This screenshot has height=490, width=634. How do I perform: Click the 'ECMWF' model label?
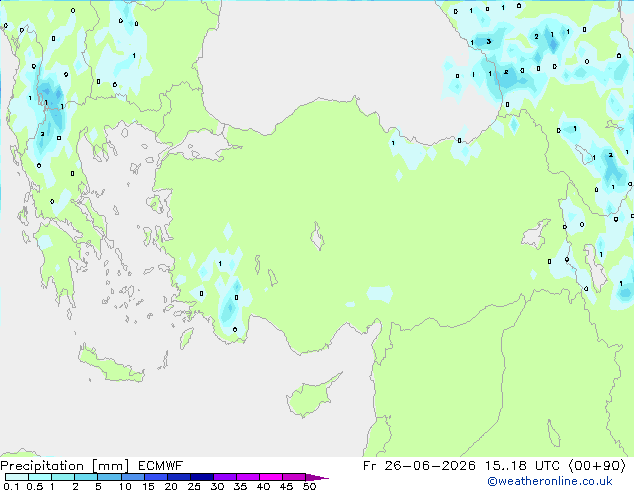(x=161, y=466)
